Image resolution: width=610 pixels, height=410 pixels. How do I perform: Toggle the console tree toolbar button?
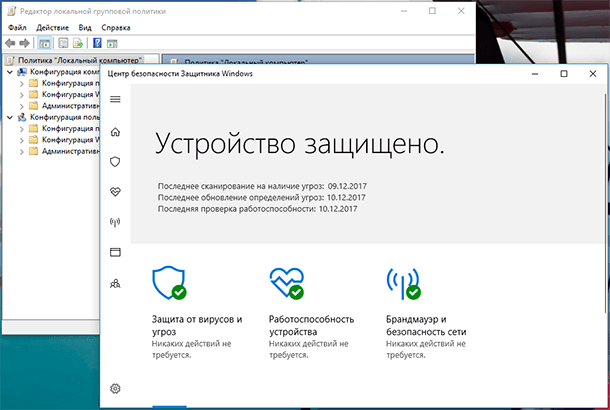[44, 43]
